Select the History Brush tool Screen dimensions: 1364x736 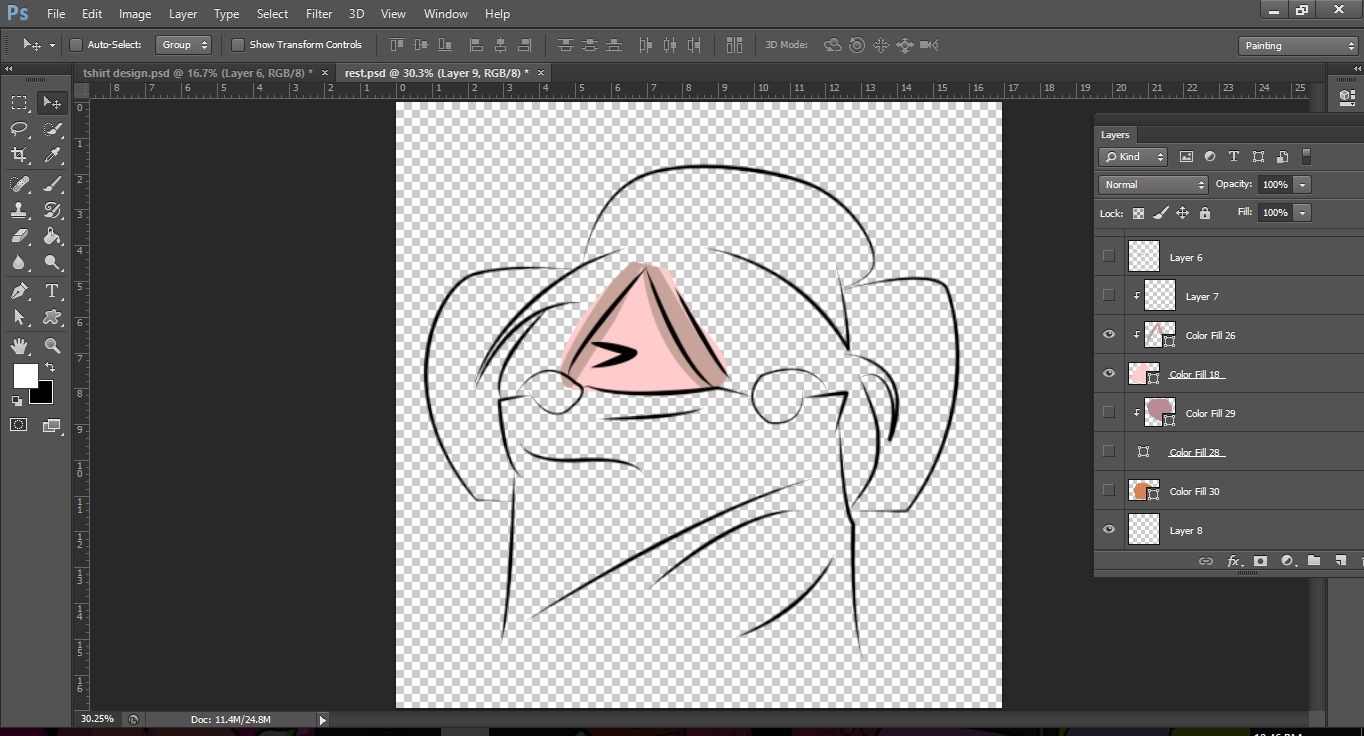point(52,210)
